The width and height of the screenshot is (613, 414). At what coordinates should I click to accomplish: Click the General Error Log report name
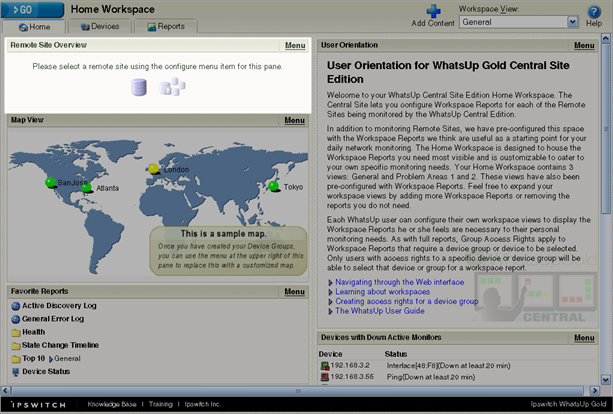tap(53, 319)
